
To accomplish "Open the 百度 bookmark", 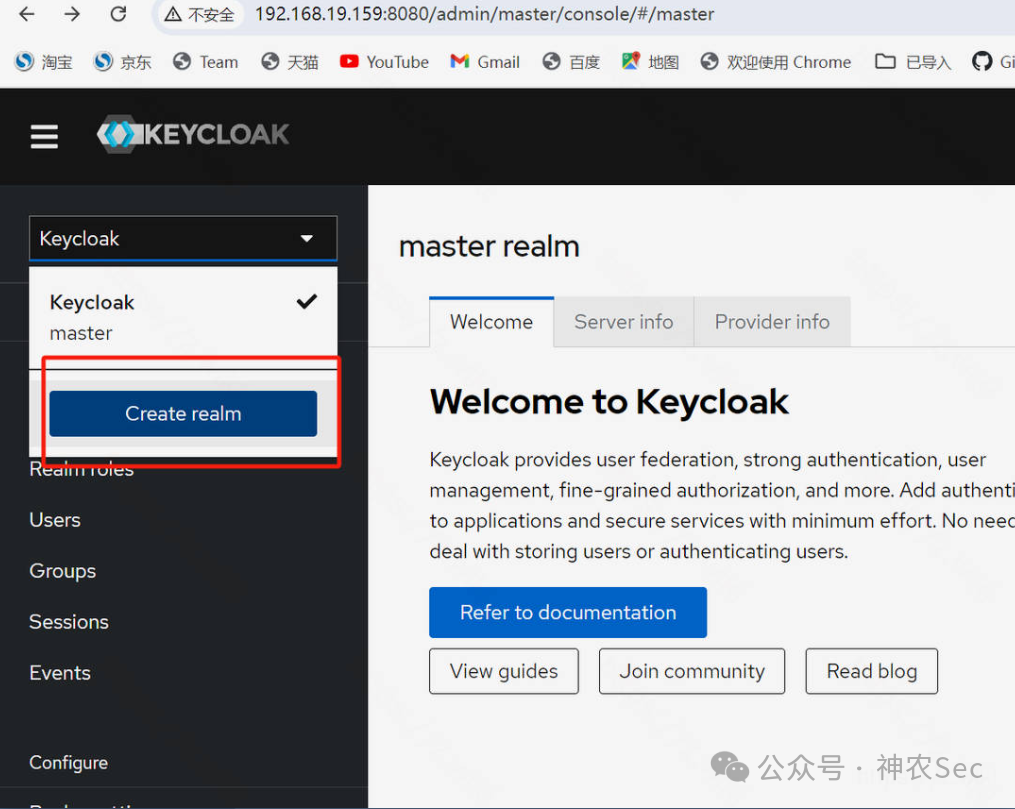I will [x=571, y=62].
